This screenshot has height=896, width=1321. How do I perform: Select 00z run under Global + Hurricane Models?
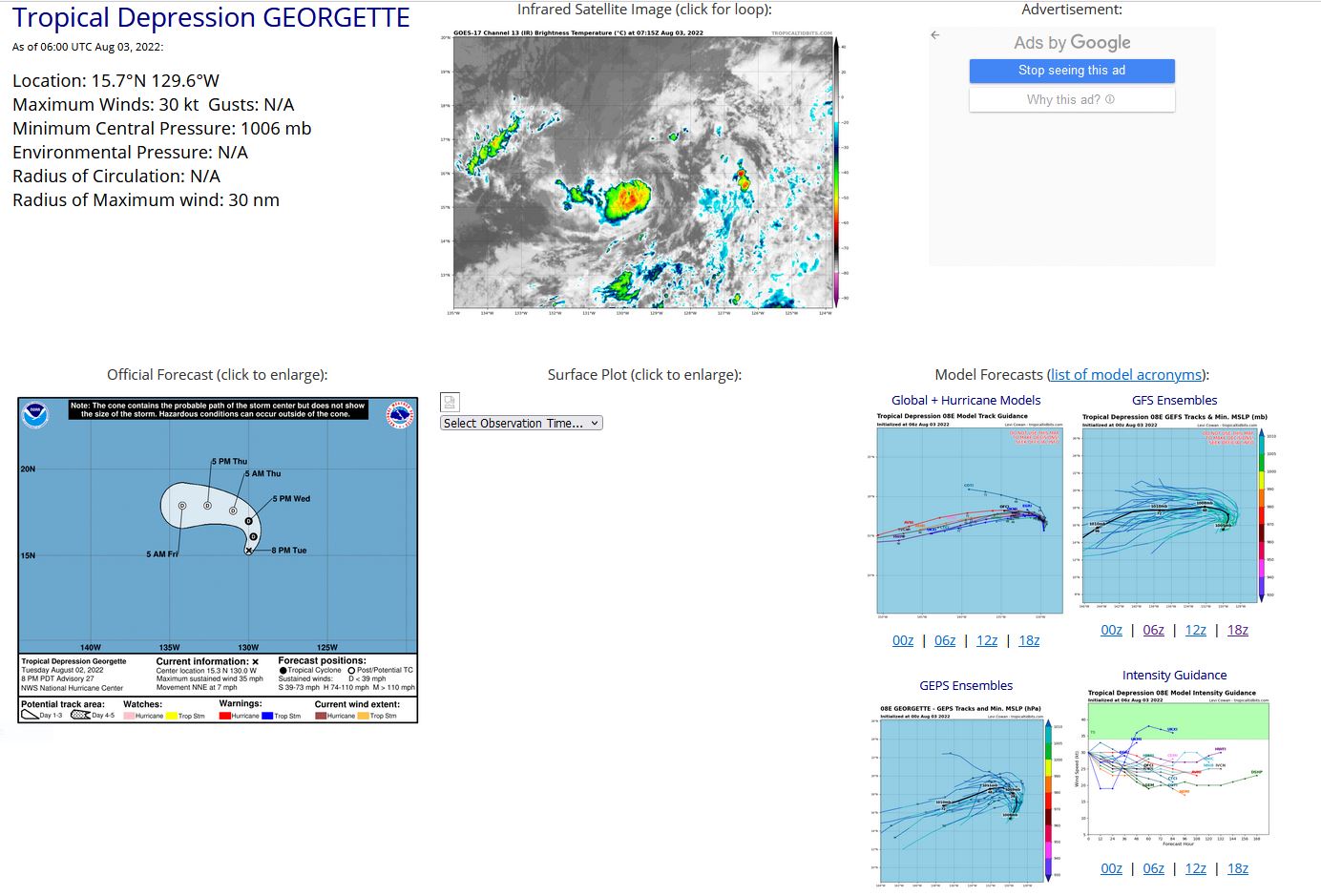[x=903, y=640]
